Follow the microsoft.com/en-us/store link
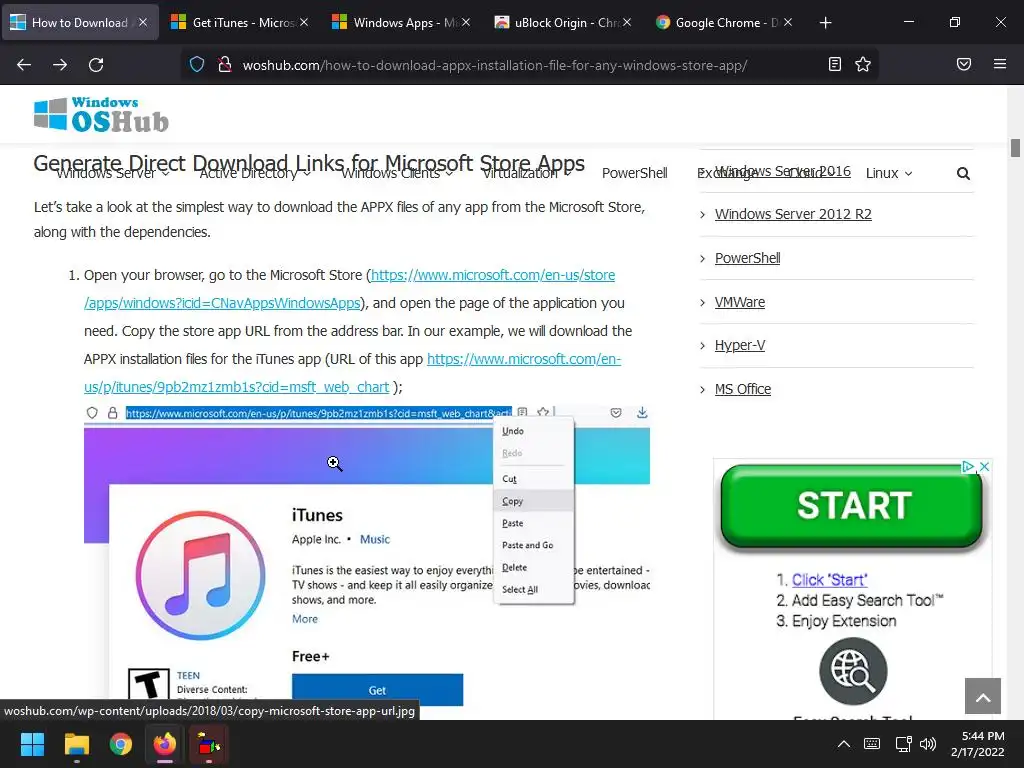Viewport: 1024px width, 768px height. [x=493, y=275]
